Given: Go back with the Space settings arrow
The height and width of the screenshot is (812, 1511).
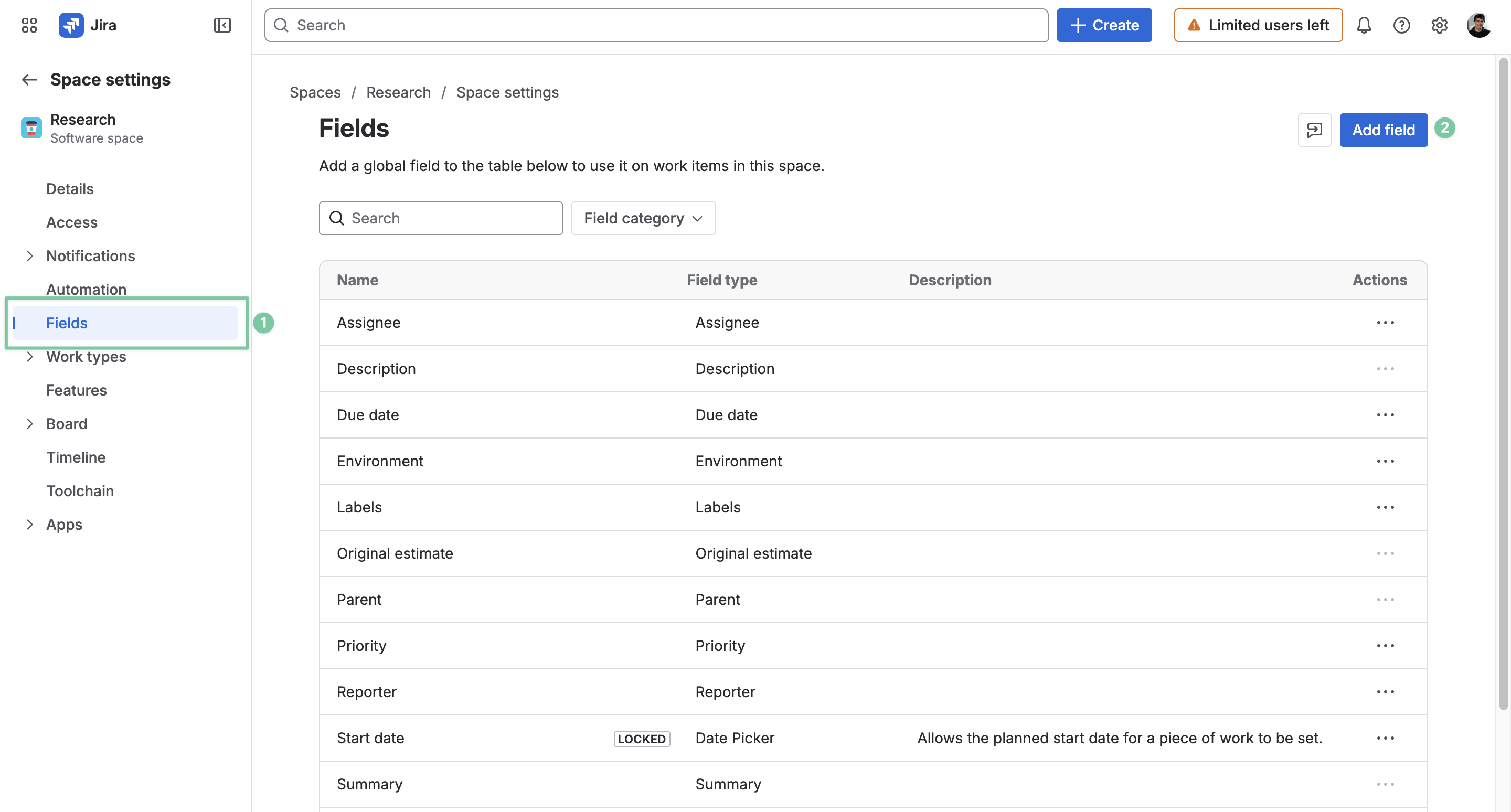Looking at the screenshot, I should tap(29, 79).
